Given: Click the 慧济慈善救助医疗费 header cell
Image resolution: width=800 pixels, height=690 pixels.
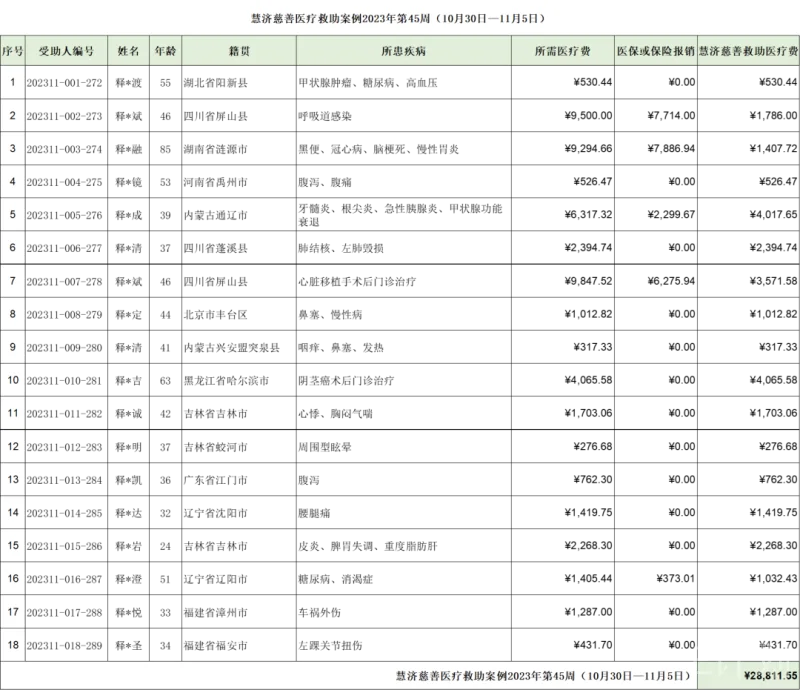Looking at the screenshot, I should tap(748, 50).
